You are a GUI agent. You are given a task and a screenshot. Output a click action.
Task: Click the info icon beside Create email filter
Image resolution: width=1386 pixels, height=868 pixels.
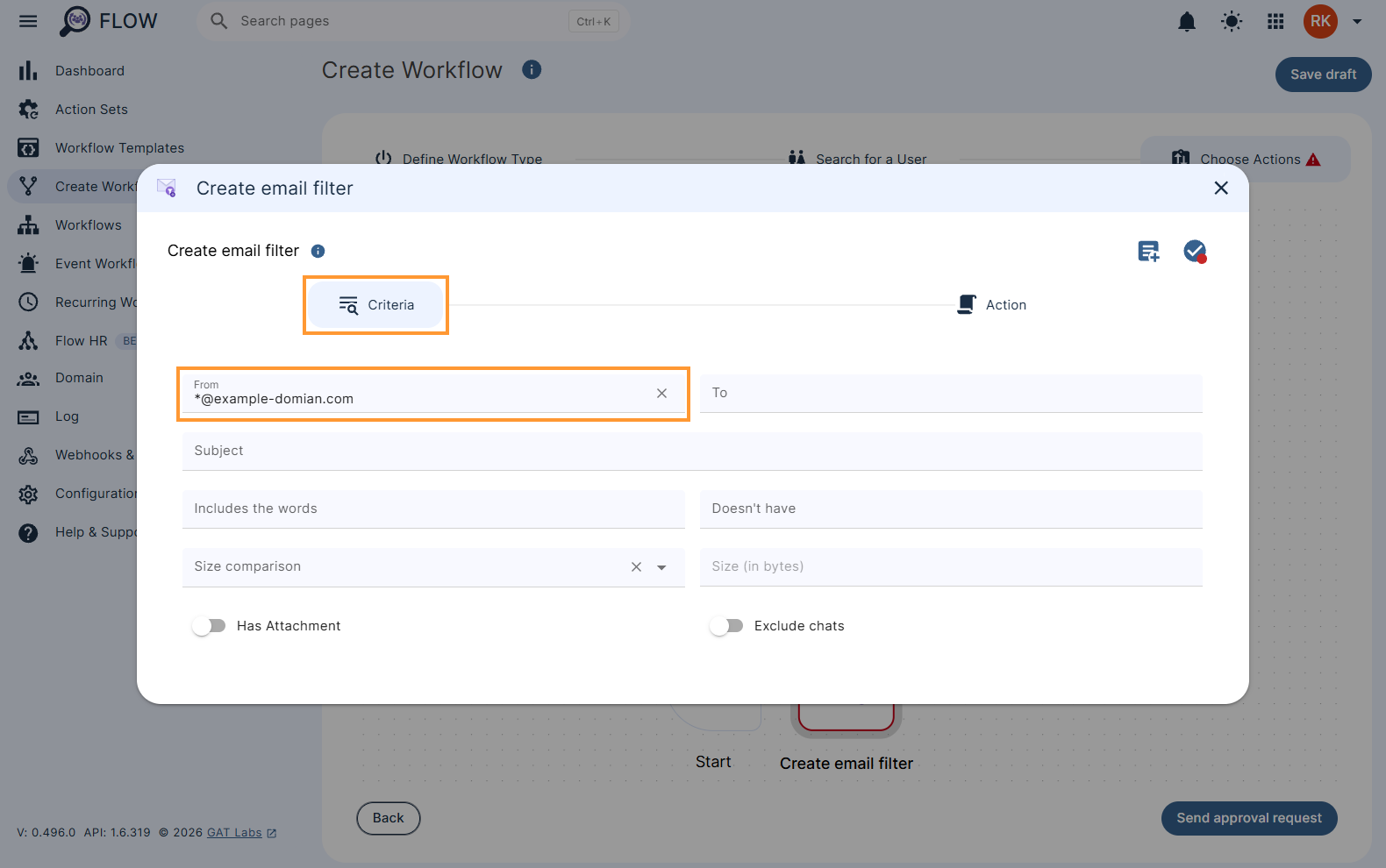318,251
